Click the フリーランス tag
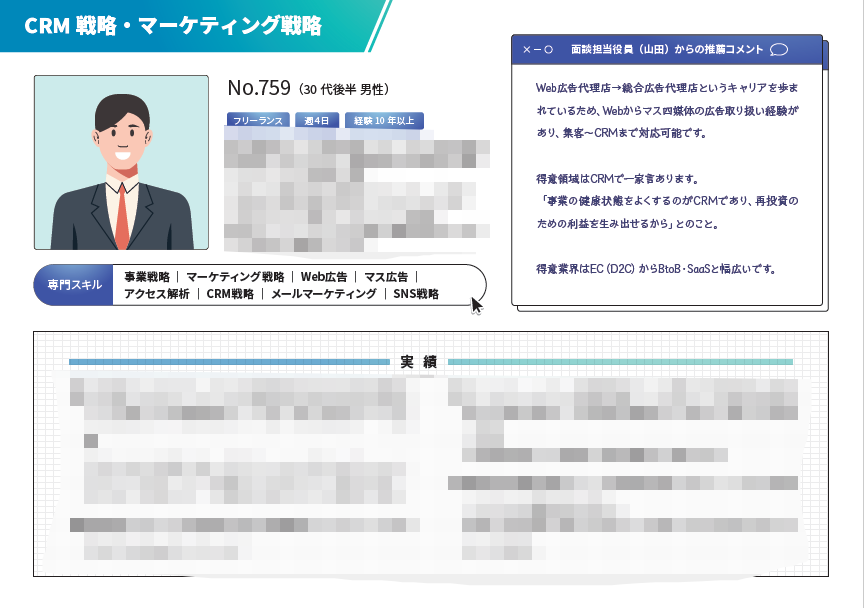864x608 pixels. (x=258, y=120)
